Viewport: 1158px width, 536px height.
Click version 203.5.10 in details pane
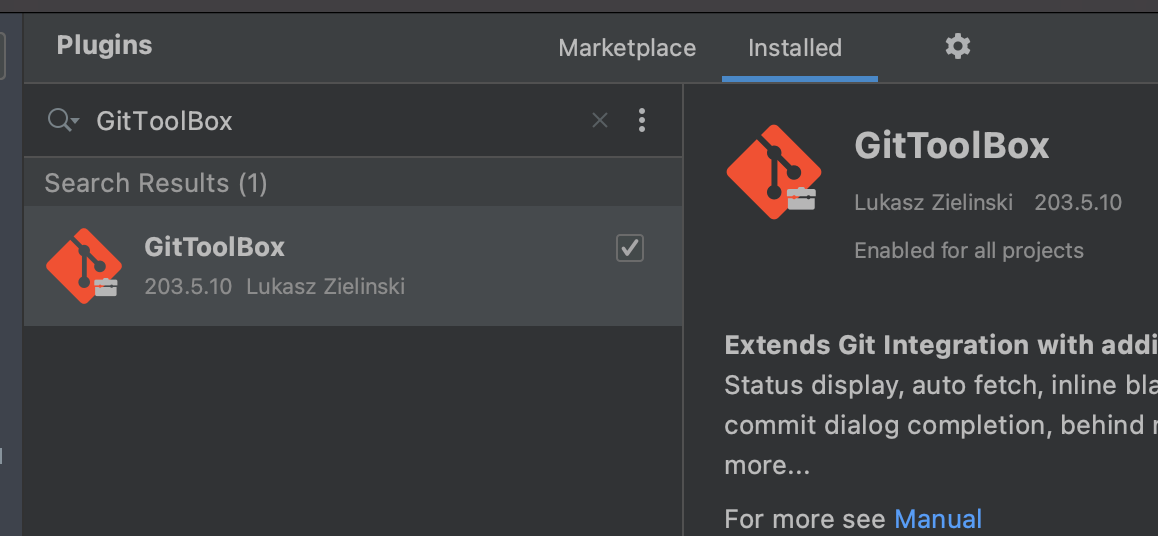point(1078,202)
